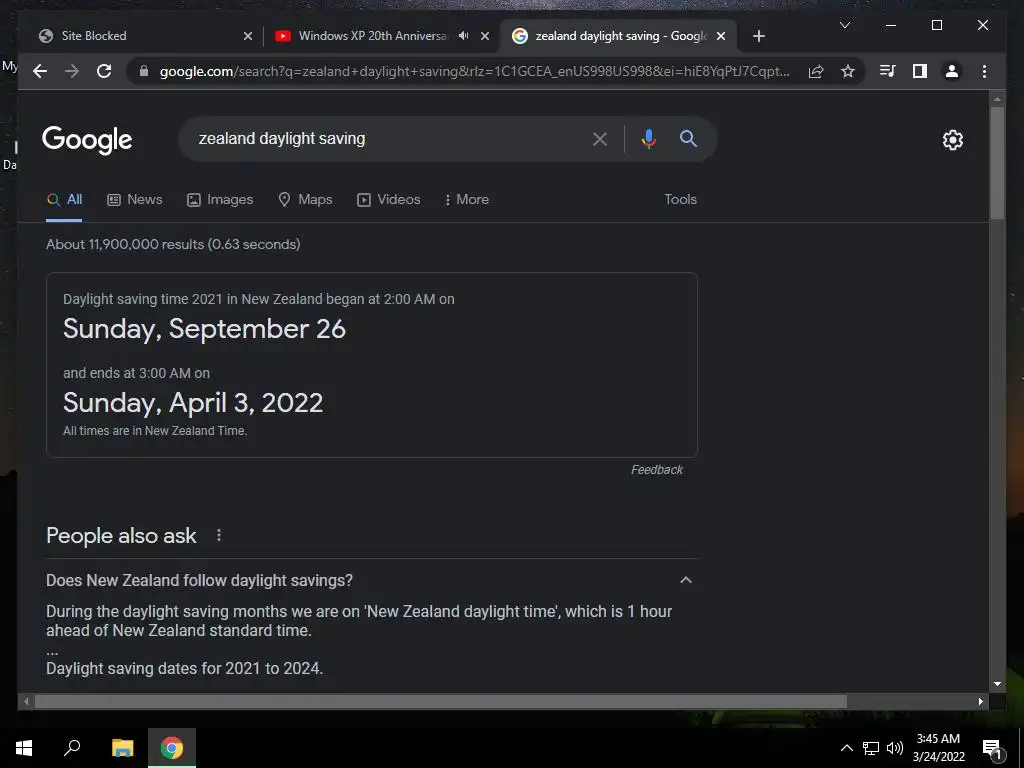Open the notification center icon
This screenshot has height=768, width=1024.
993,748
